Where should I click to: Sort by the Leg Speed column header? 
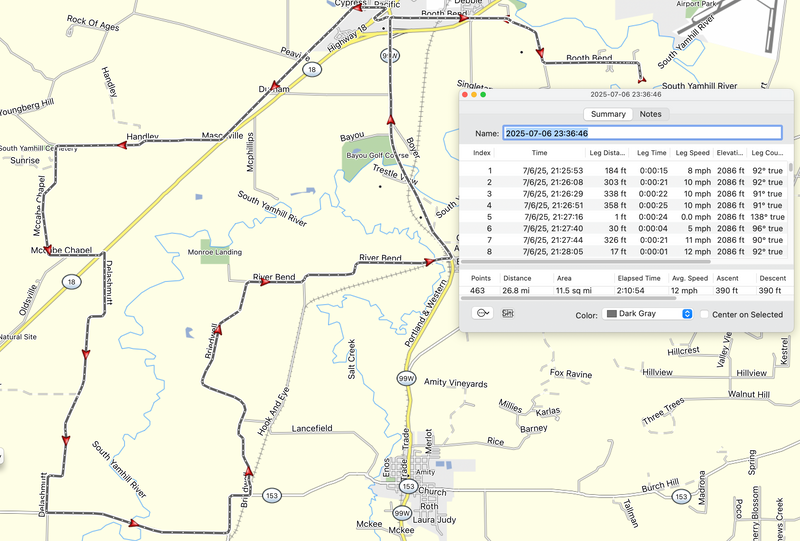click(x=692, y=153)
